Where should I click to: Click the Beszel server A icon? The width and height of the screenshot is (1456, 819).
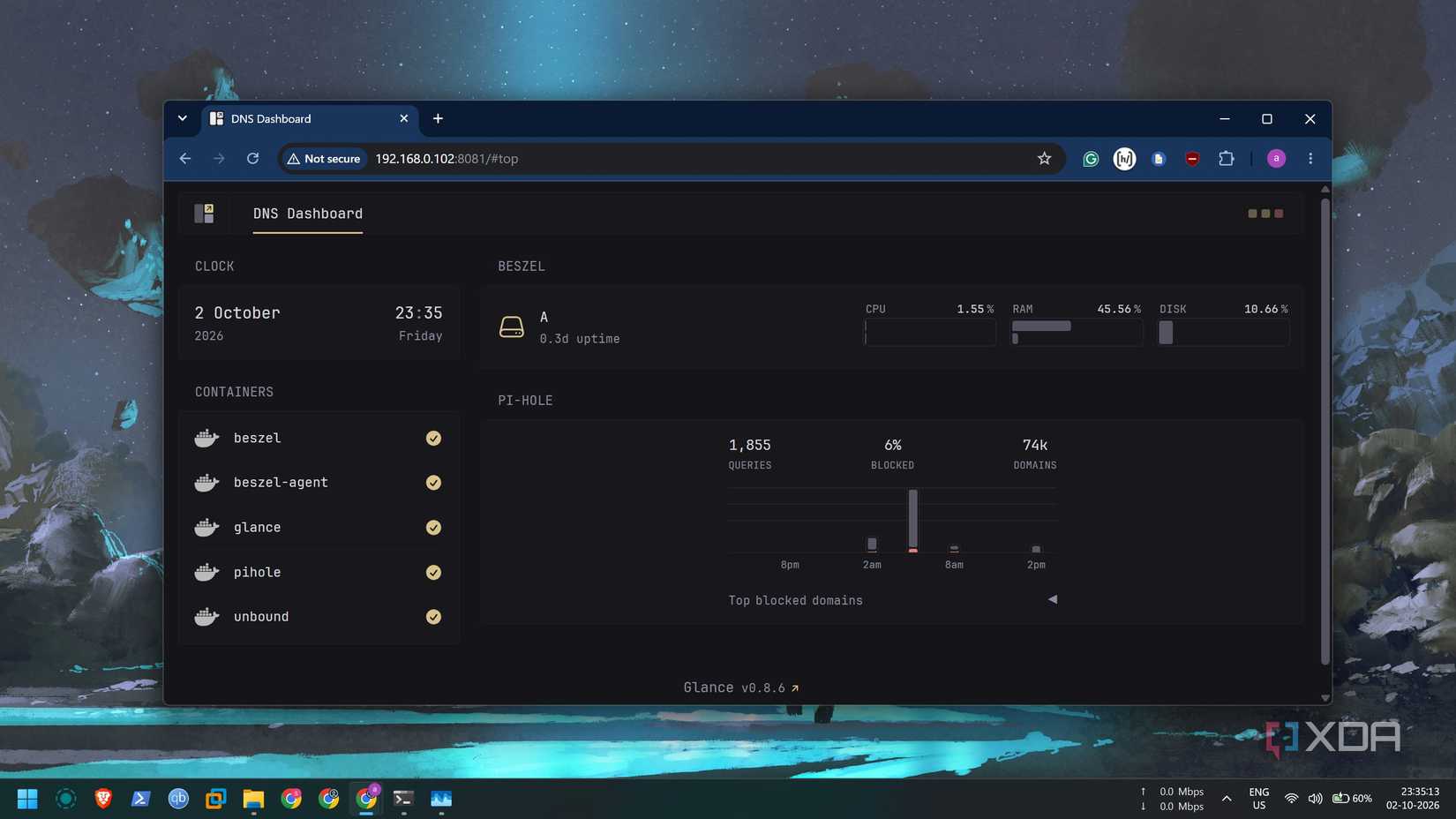click(x=512, y=327)
